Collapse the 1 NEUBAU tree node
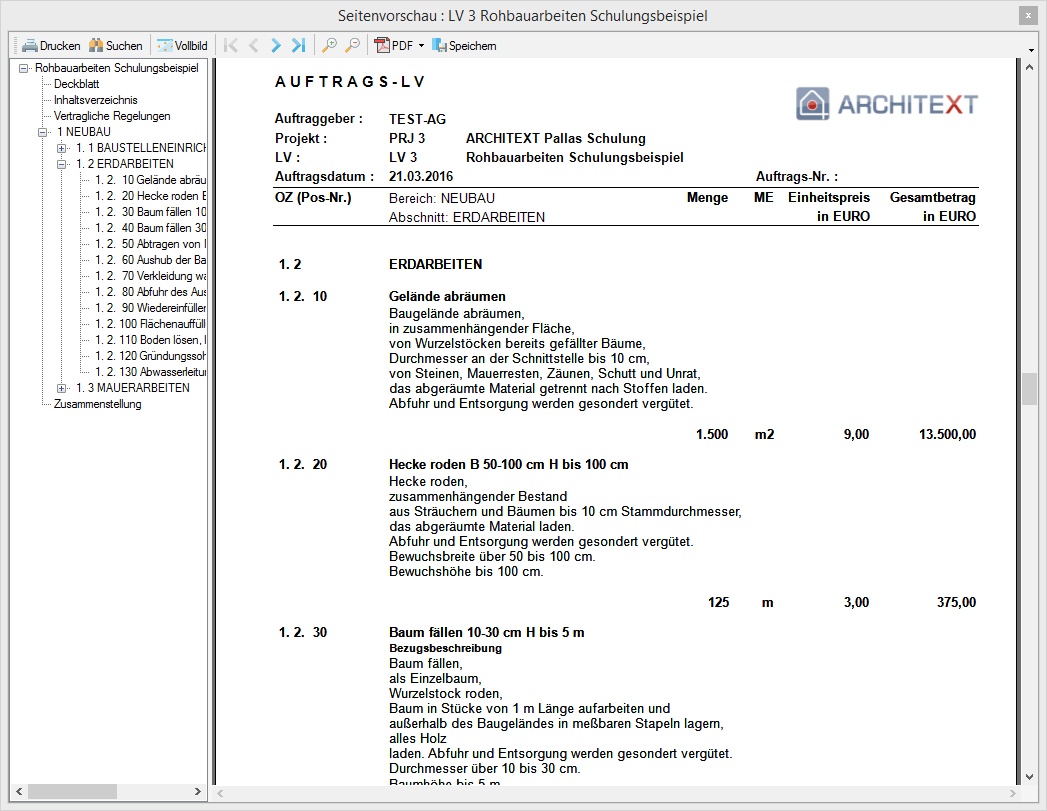The height and width of the screenshot is (811, 1047). (43, 132)
